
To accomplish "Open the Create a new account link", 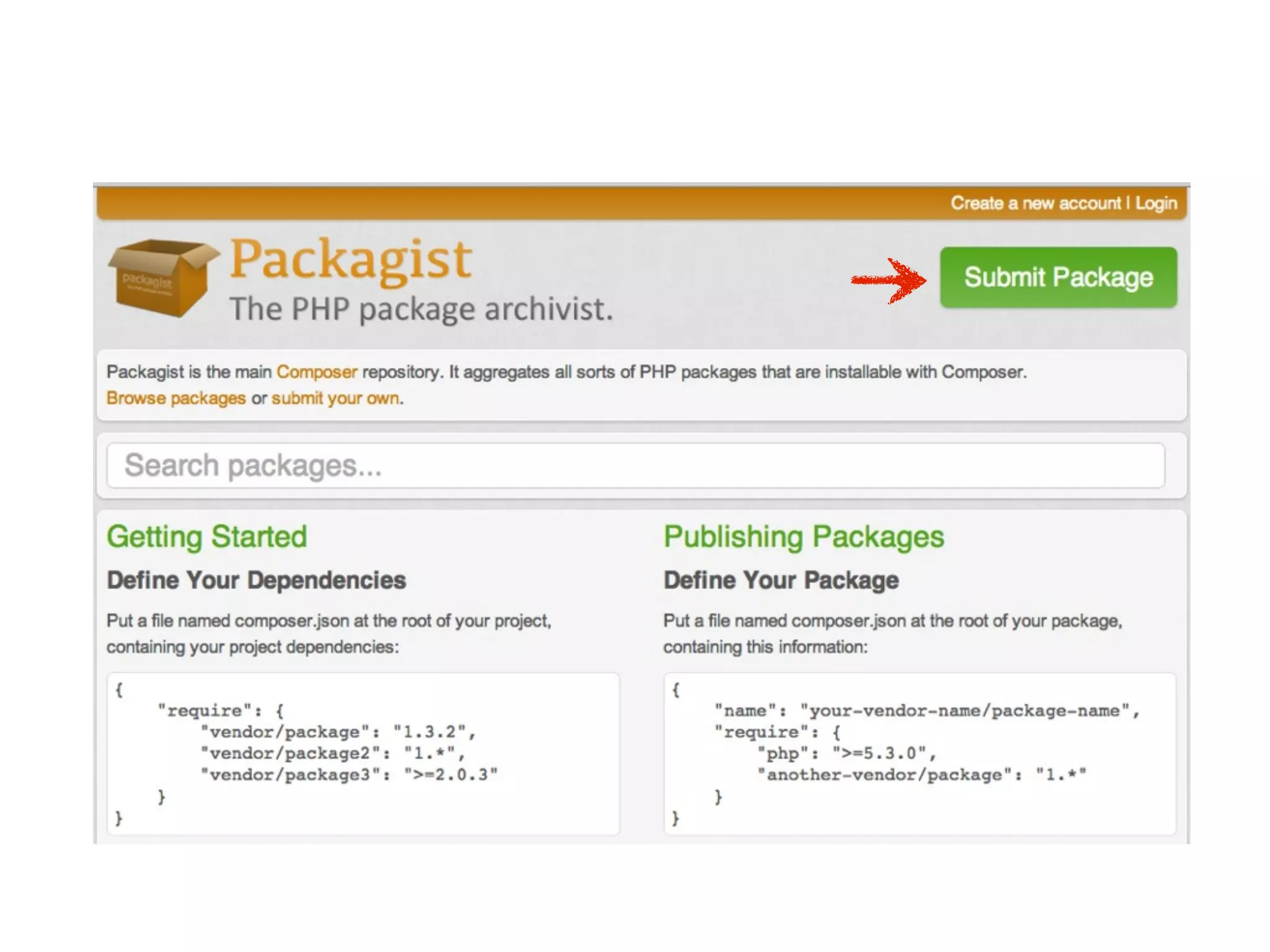I will pos(1036,203).
